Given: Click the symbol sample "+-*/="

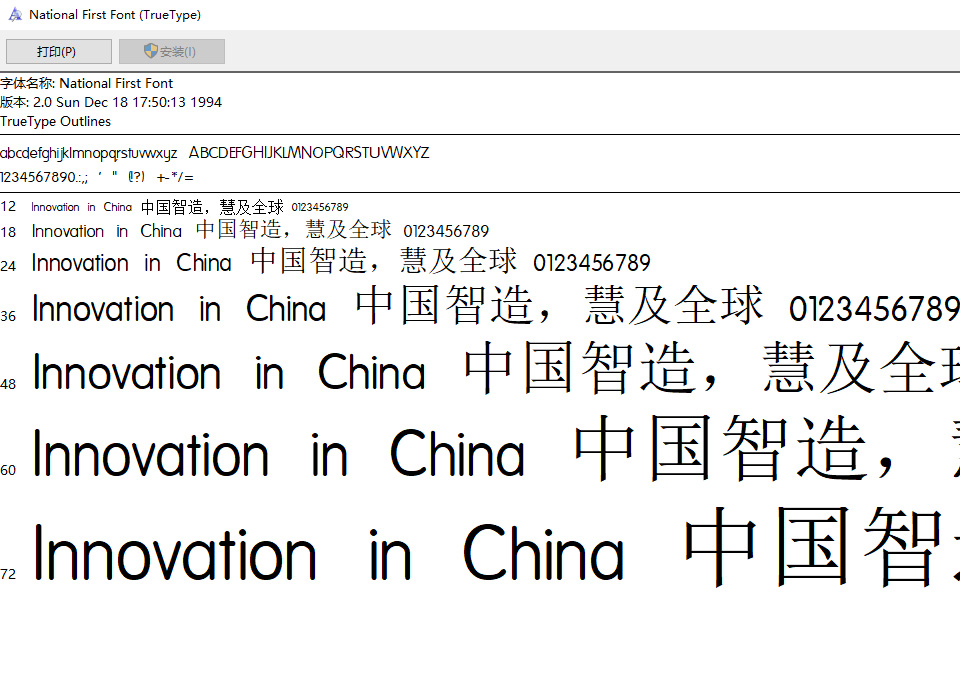Looking at the screenshot, I should pyautogui.click(x=175, y=178).
